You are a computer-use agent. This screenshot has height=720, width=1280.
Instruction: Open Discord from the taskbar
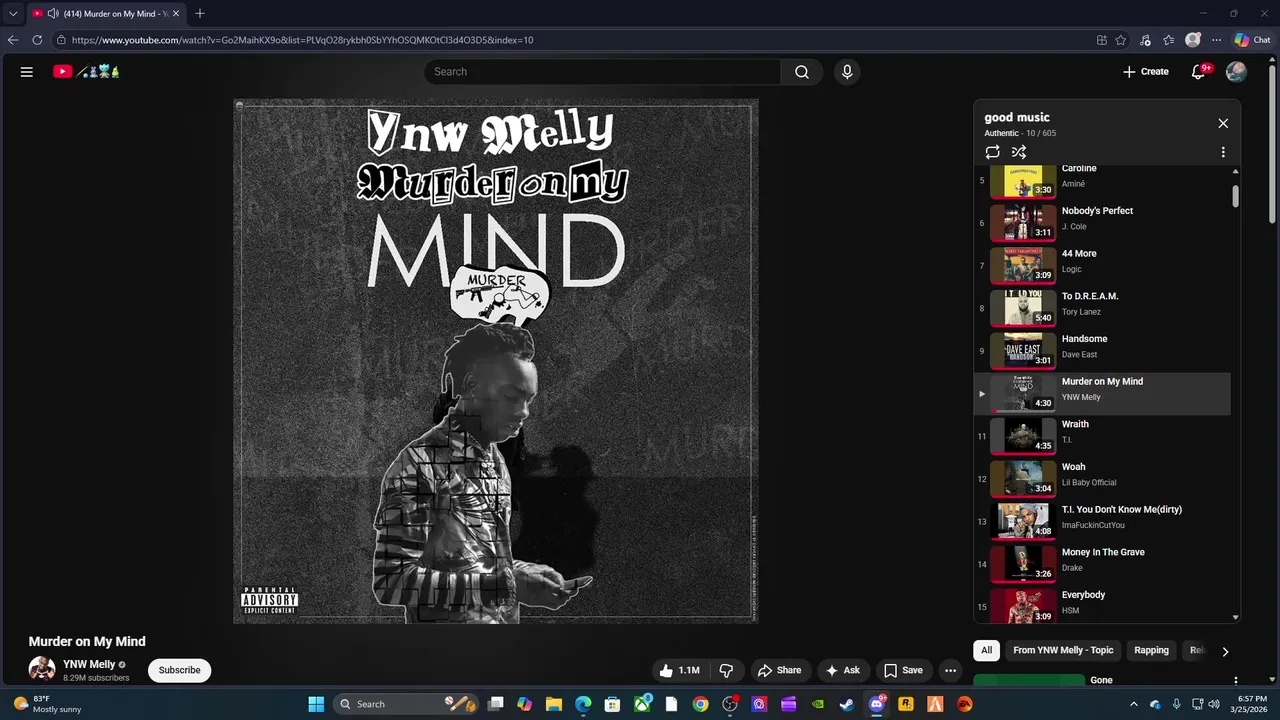click(x=877, y=704)
